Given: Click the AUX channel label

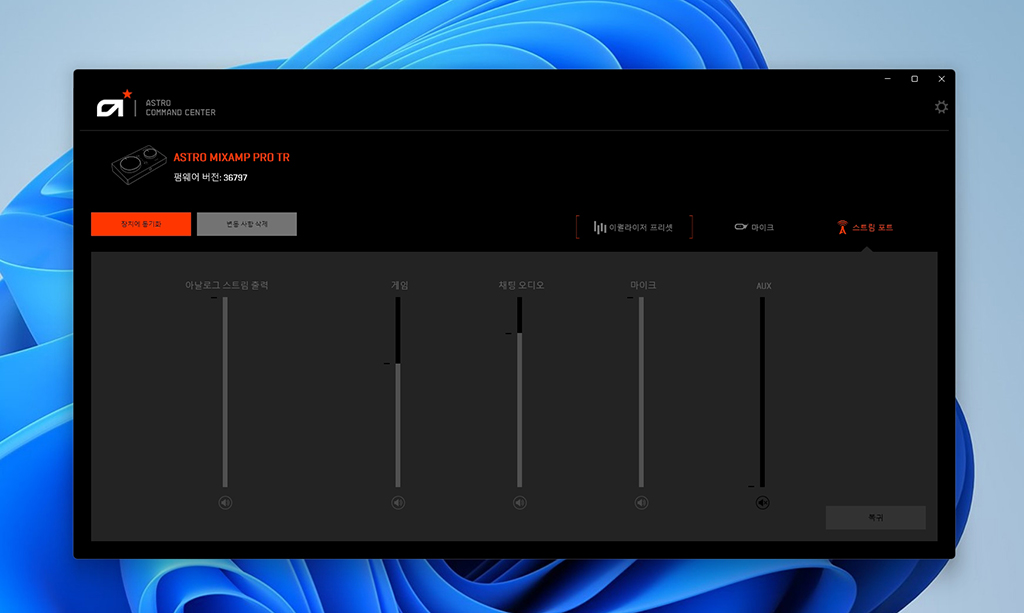Looking at the screenshot, I should click(763, 286).
